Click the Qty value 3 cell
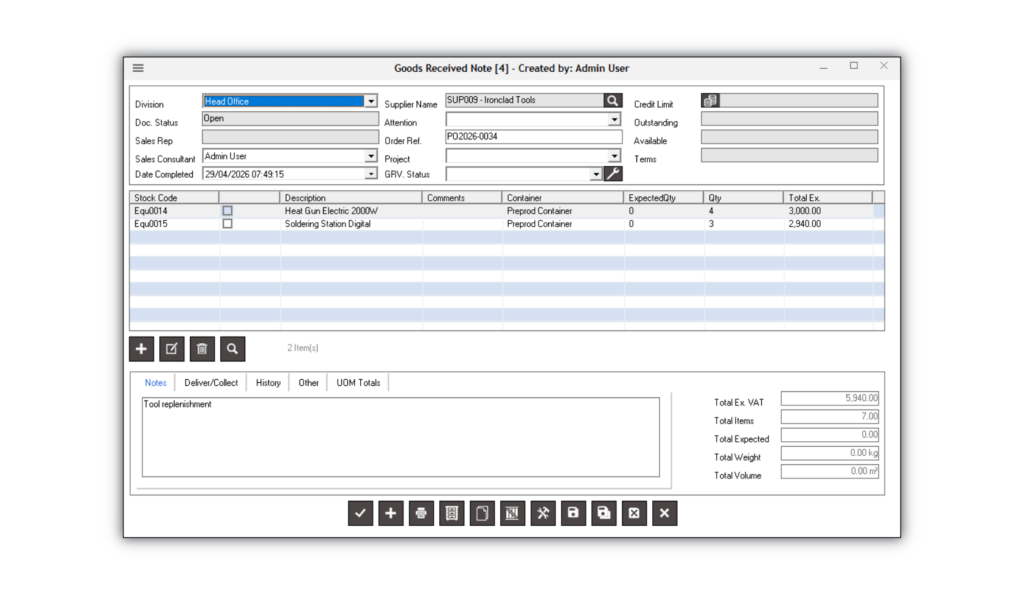 744,223
